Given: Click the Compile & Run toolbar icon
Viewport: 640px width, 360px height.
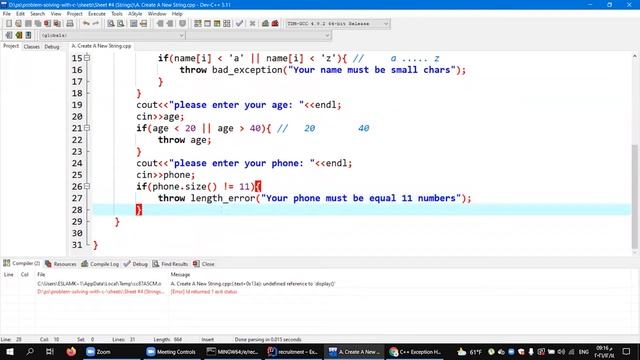Looking at the screenshot, I should tap(217, 24).
